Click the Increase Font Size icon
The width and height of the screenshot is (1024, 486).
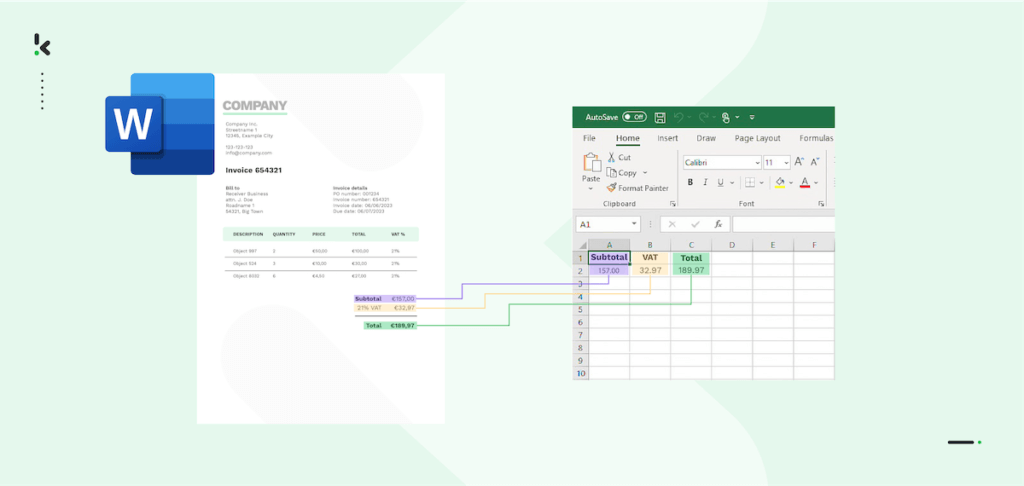click(799, 162)
